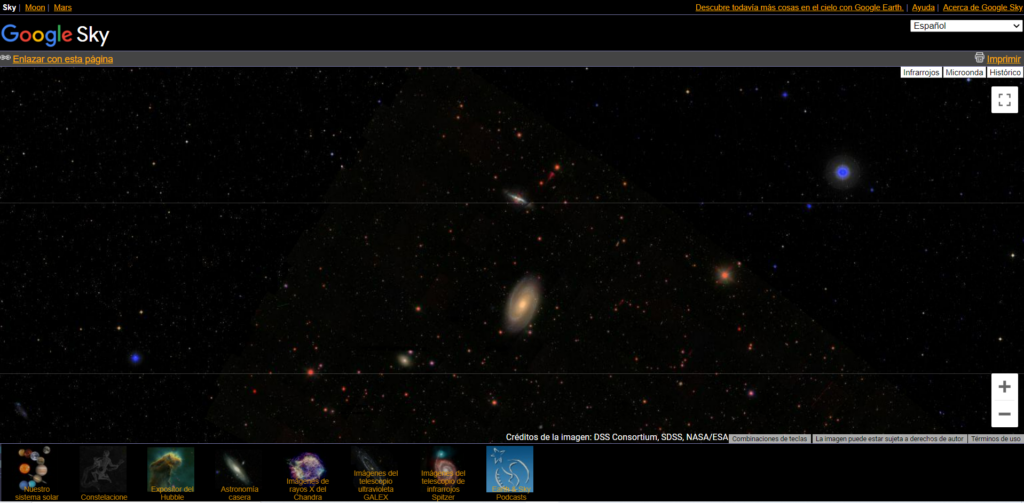The width and height of the screenshot is (1024, 503).
Task: Switch to the Mars tab
Action: (63, 7)
